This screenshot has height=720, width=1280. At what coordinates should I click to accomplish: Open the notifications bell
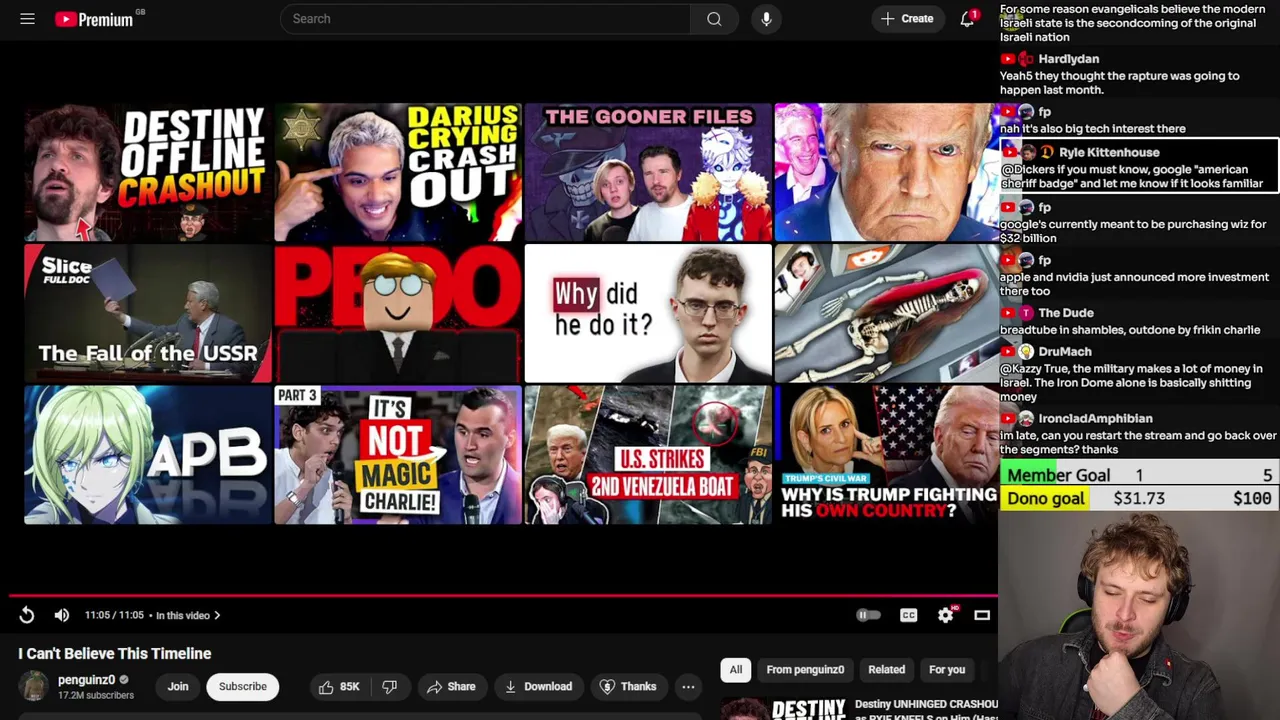point(967,19)
